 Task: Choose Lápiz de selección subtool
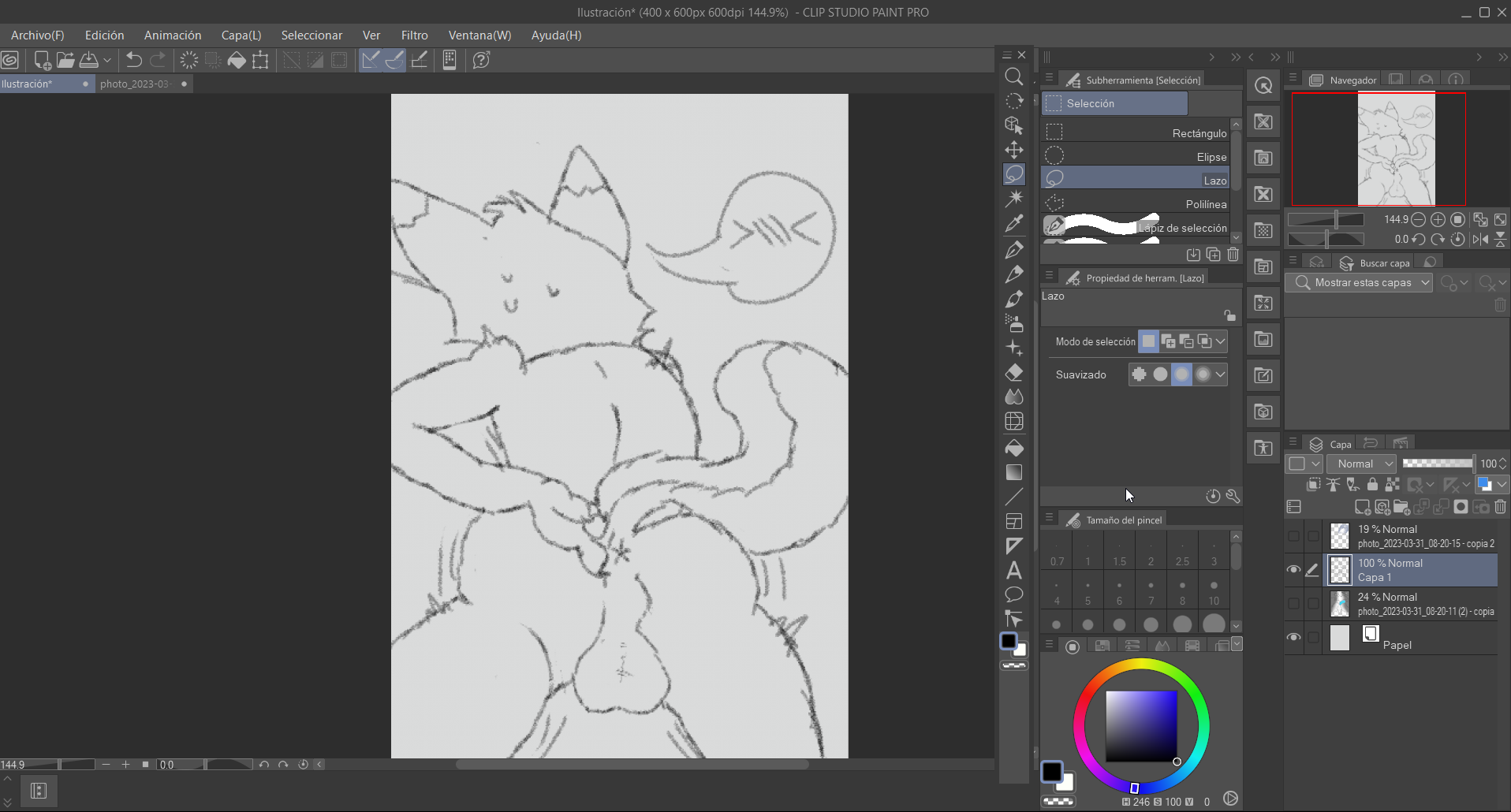(1135, 226)
